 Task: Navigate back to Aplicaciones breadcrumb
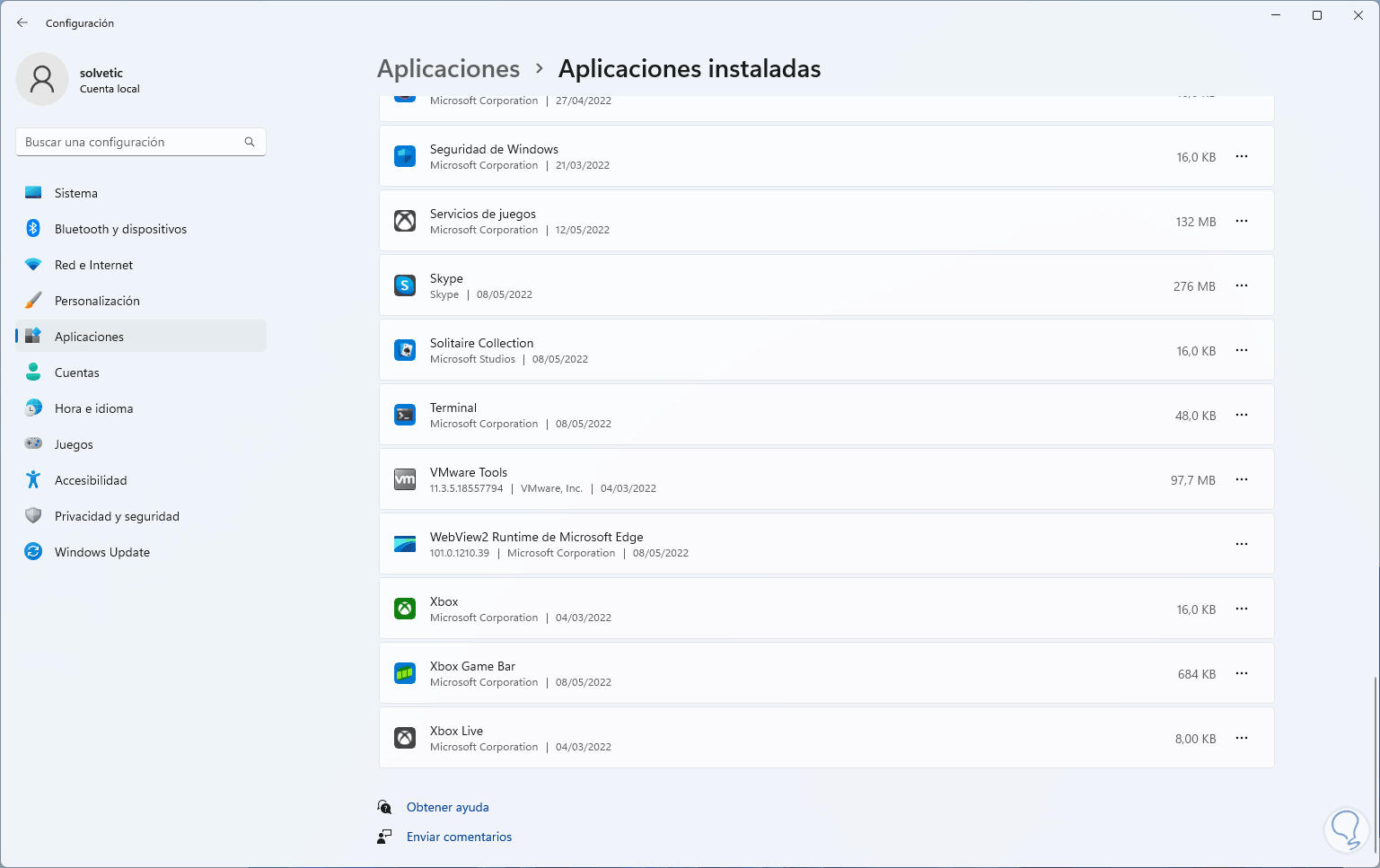[x=448, y=69]
